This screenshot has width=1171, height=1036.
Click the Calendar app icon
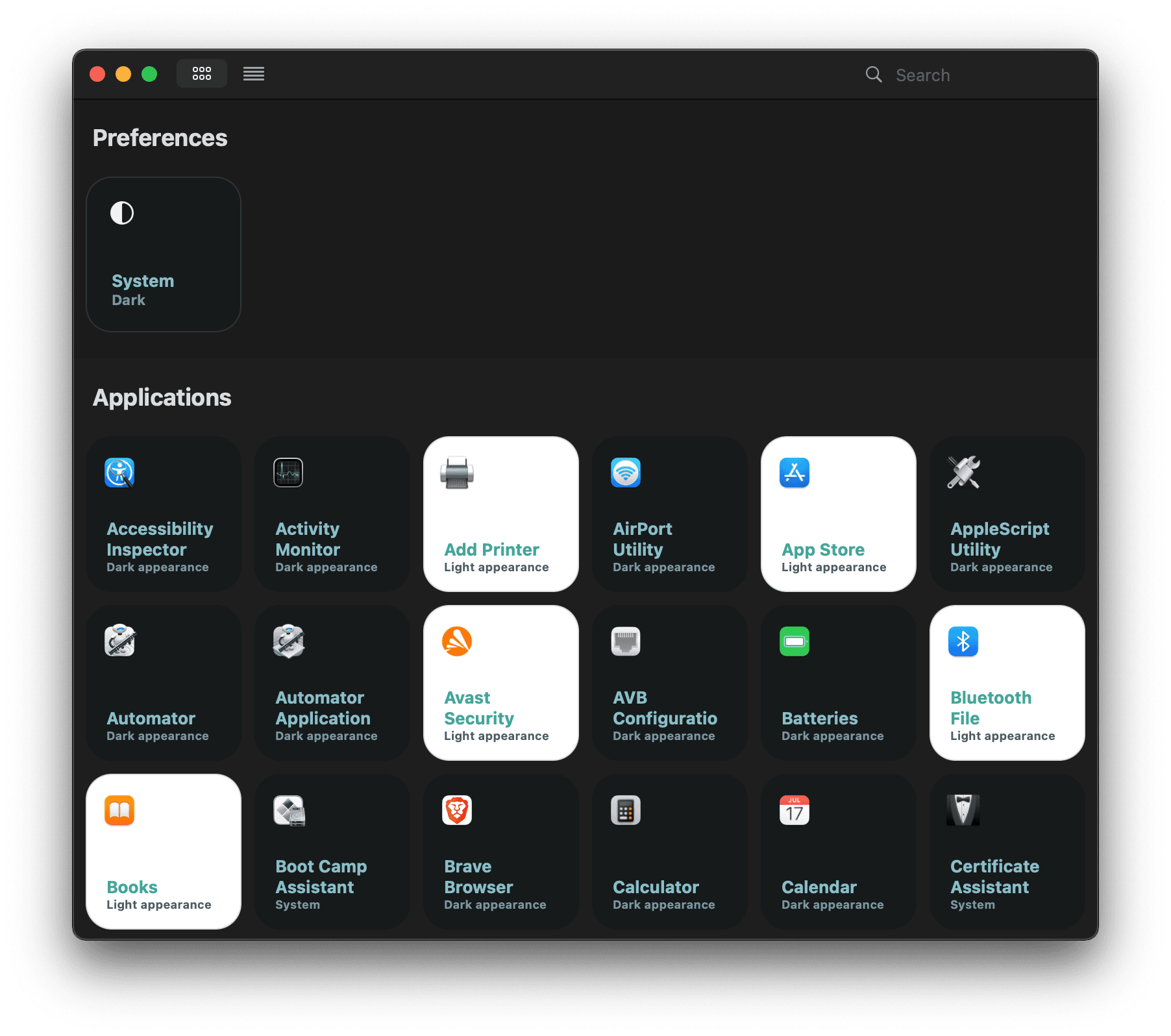(795, 810)
